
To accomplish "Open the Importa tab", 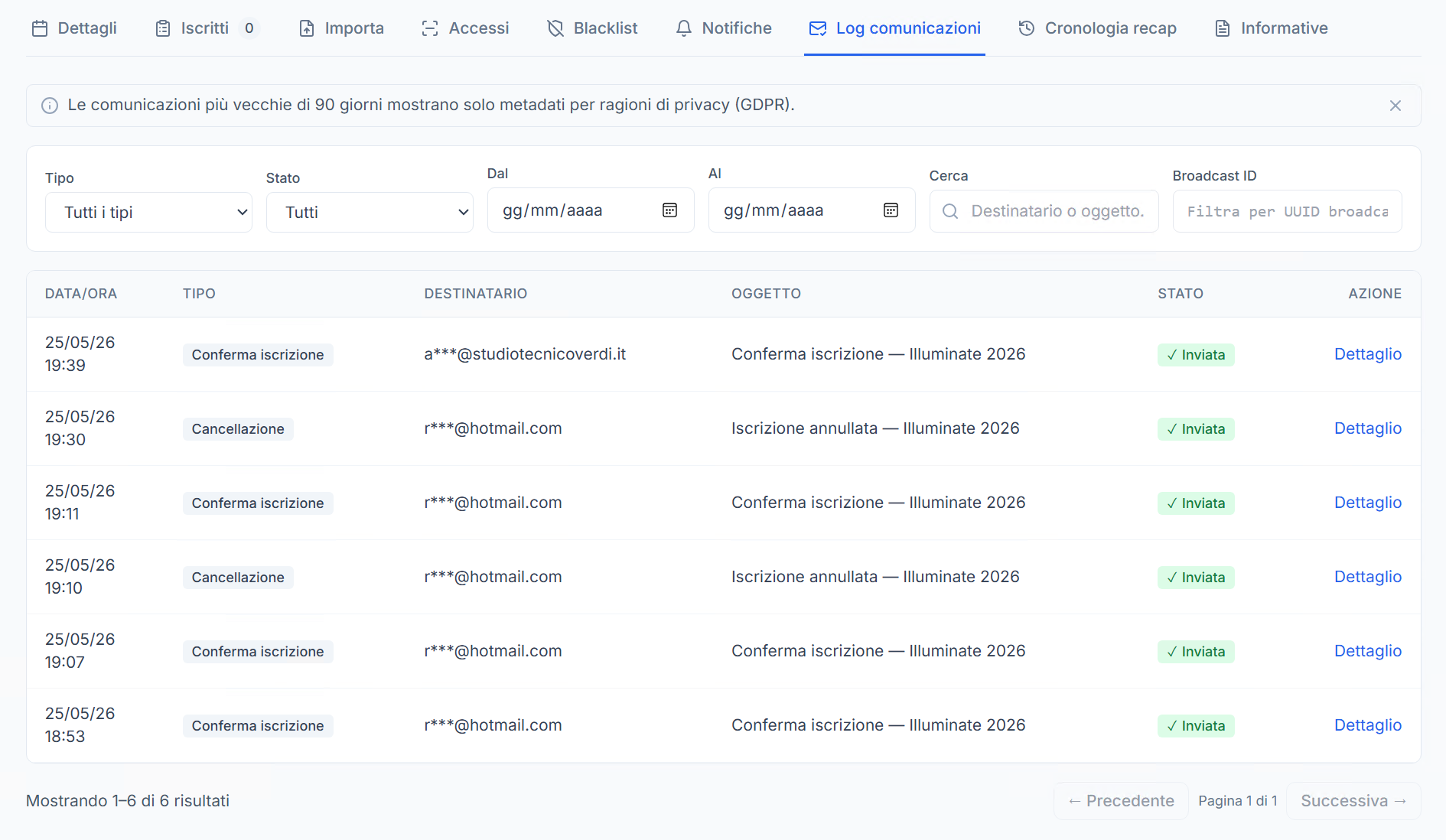I will coord(341,28).
